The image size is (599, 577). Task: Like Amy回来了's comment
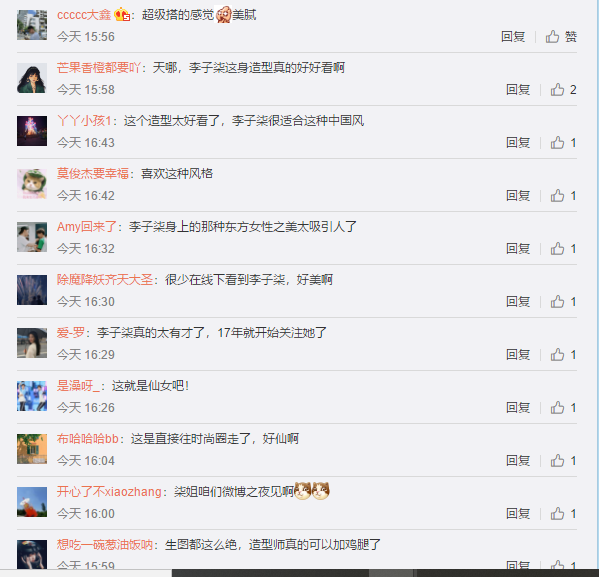563,249
